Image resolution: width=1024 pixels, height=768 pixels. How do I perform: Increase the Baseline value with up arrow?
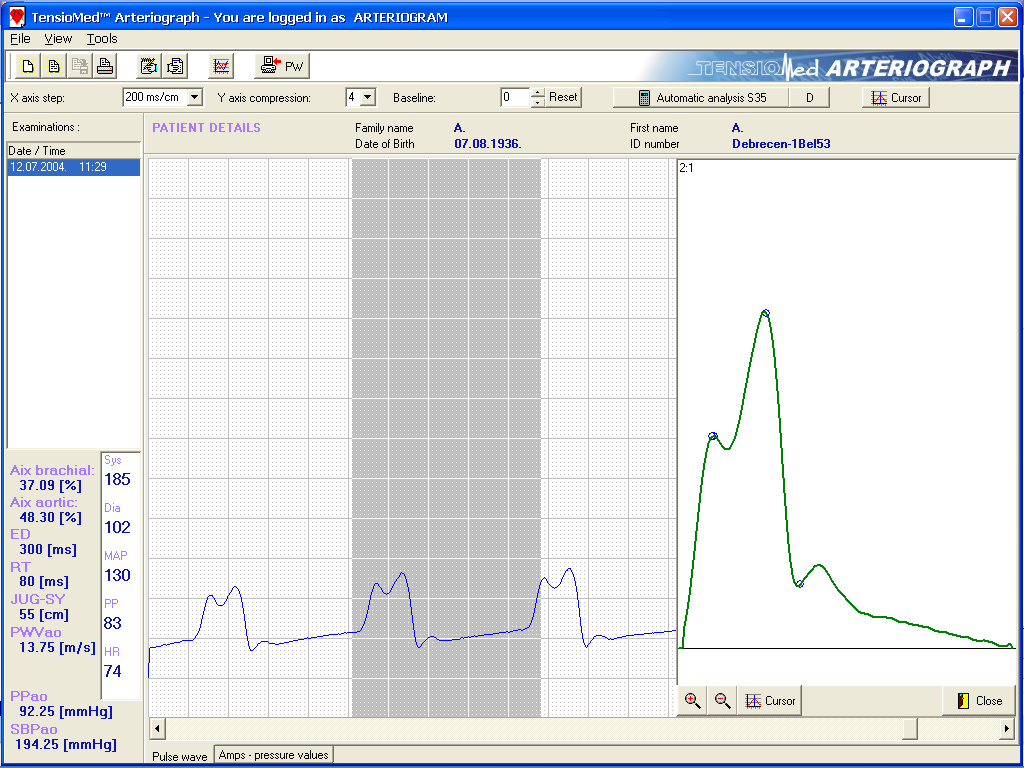(537, 93)
